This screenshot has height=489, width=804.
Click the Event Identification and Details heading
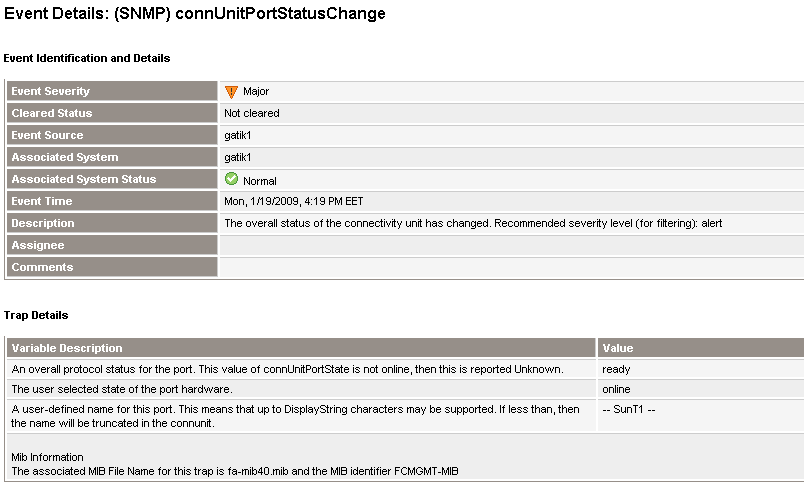pos(87,58)
